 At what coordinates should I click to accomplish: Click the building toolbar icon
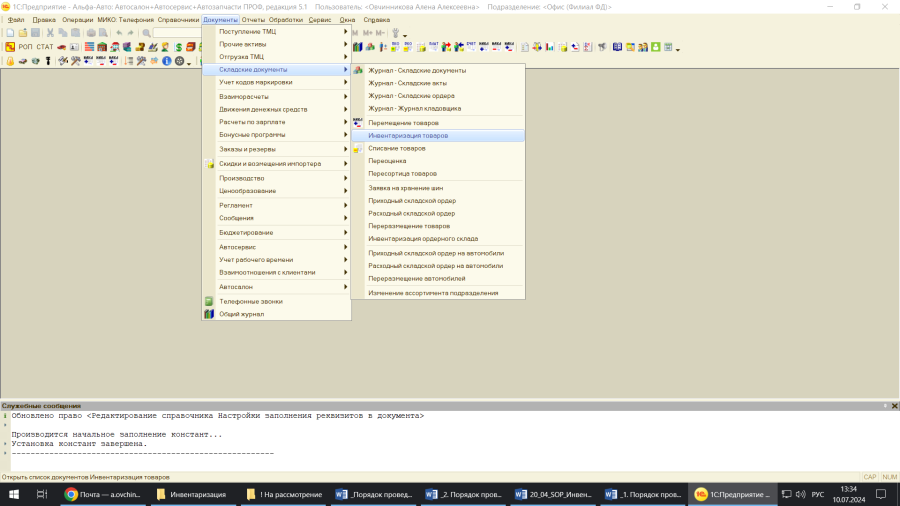[102, 47]
